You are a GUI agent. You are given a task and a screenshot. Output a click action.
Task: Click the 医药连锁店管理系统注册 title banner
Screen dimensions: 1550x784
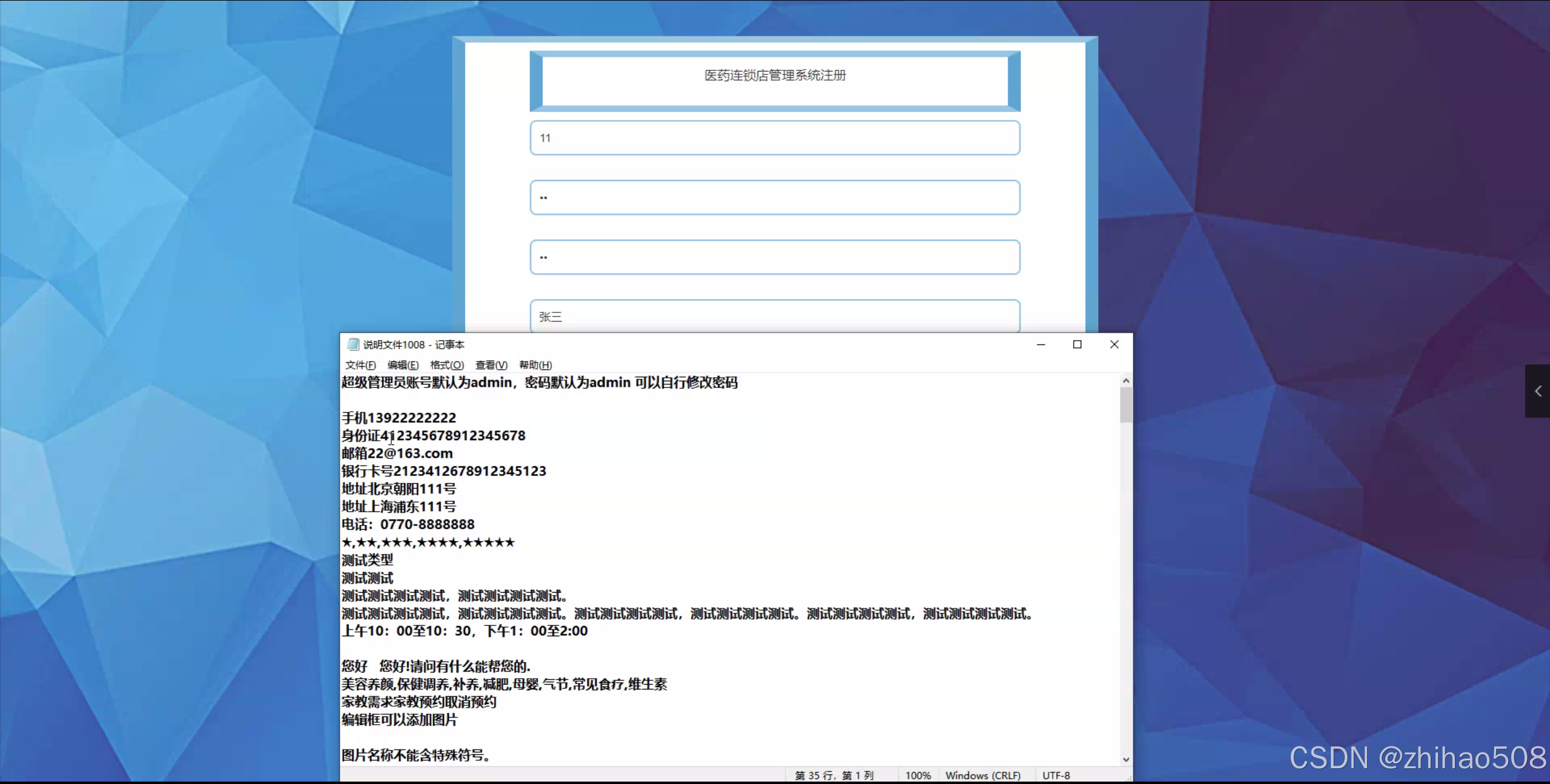775,76
